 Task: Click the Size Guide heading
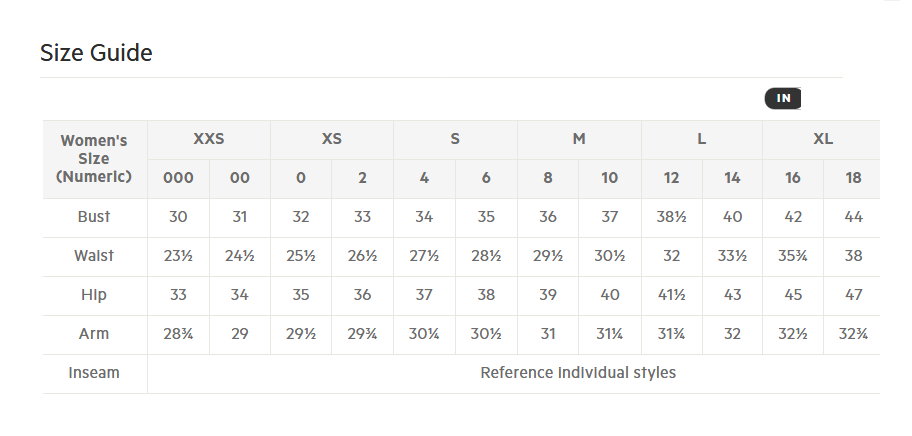click(x=97, y=53)
